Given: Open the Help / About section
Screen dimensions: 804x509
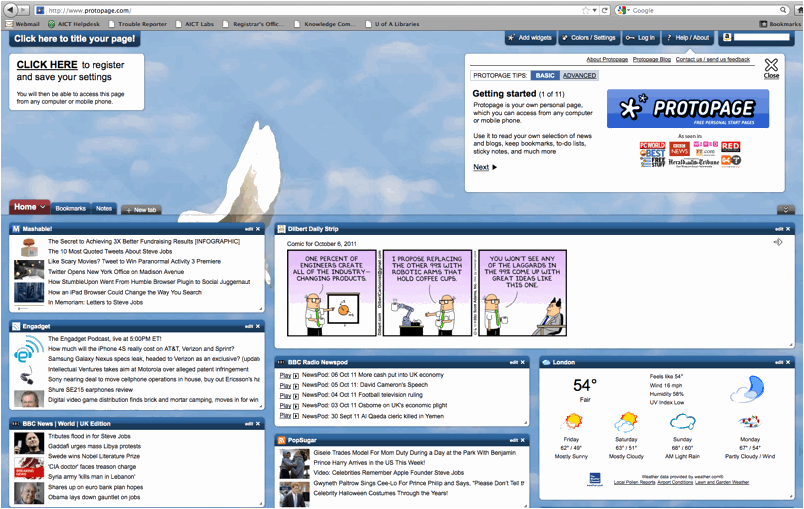Looking at the screenshot, I should point(686,38).
